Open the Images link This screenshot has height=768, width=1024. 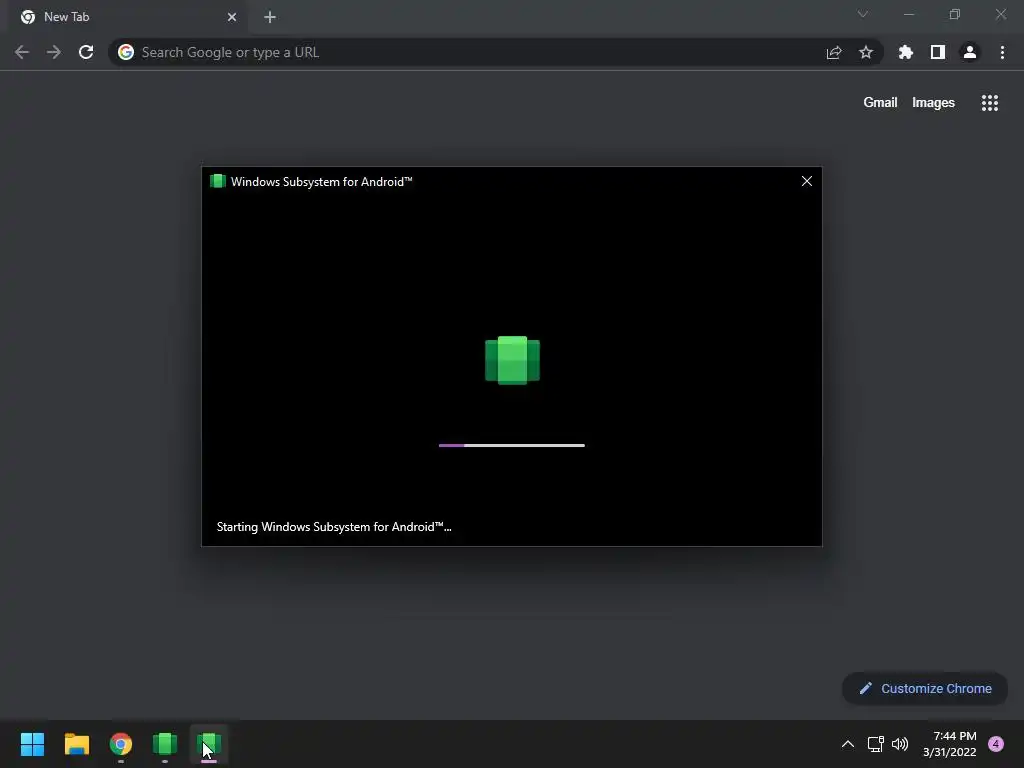coord(933,103)
